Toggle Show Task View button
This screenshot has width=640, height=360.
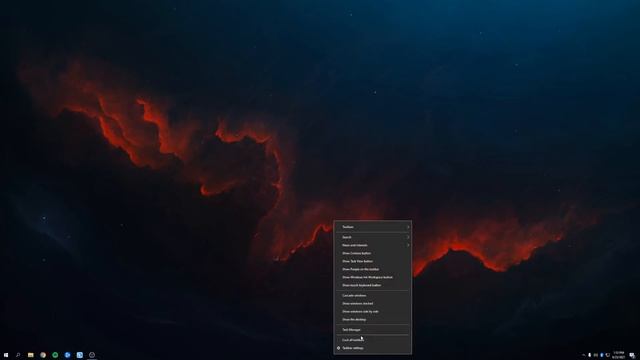[373, 261]
